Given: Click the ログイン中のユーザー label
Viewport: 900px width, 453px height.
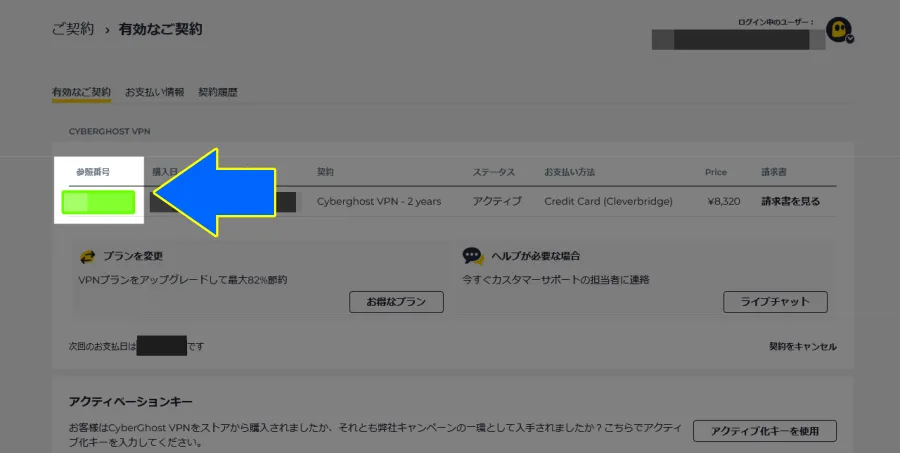Looking at the screenshot, I should 776,22.
